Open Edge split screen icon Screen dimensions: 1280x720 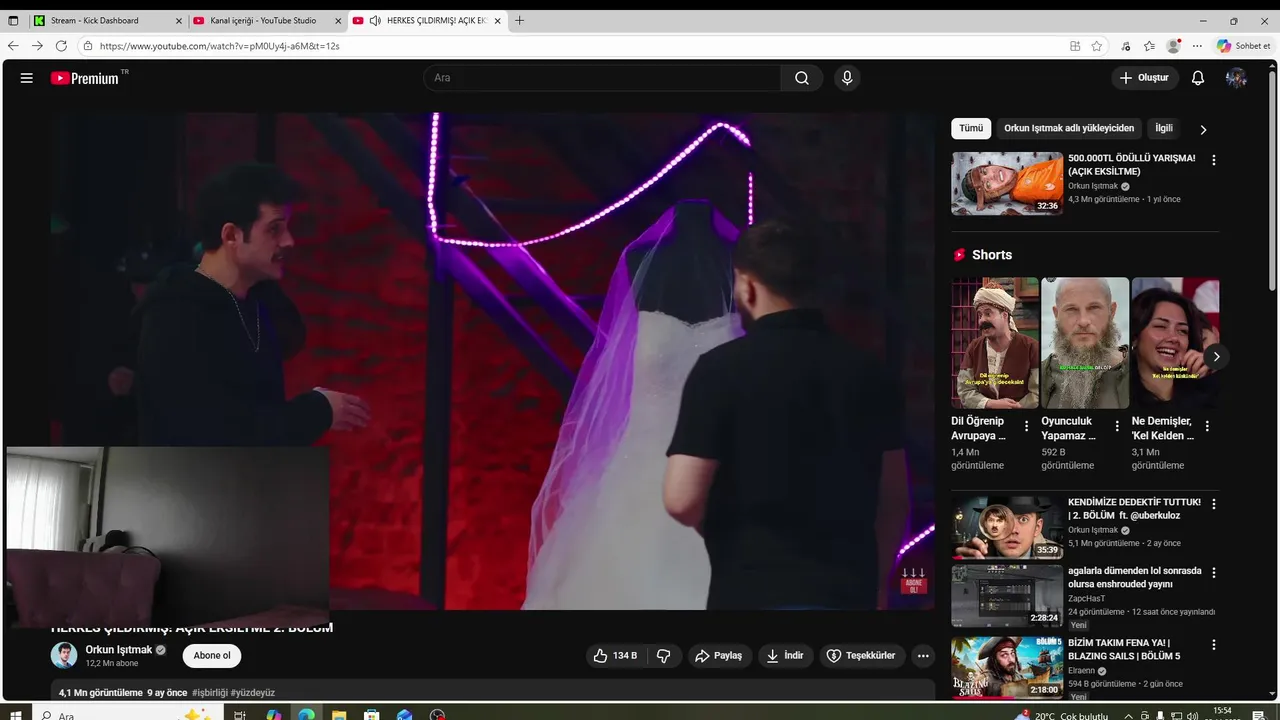(1075, 46)
